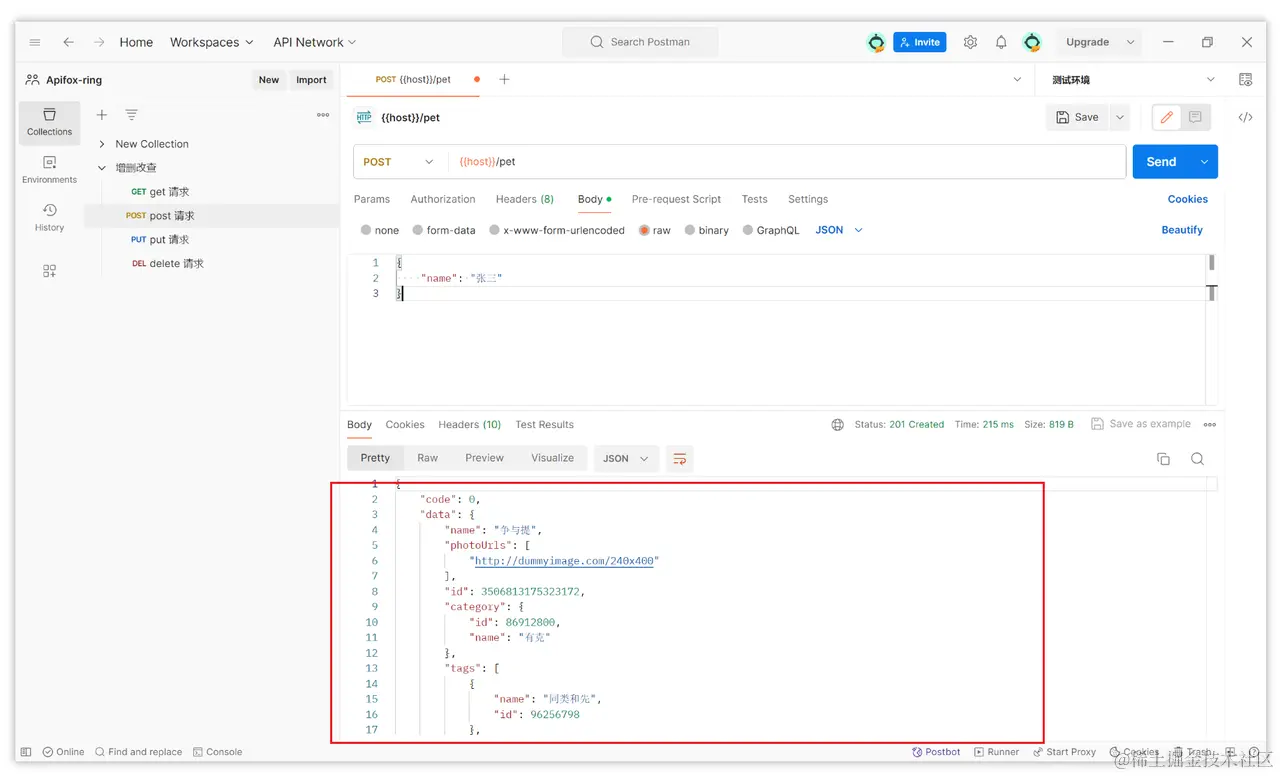Click the Search Postman field

point(640,42)
